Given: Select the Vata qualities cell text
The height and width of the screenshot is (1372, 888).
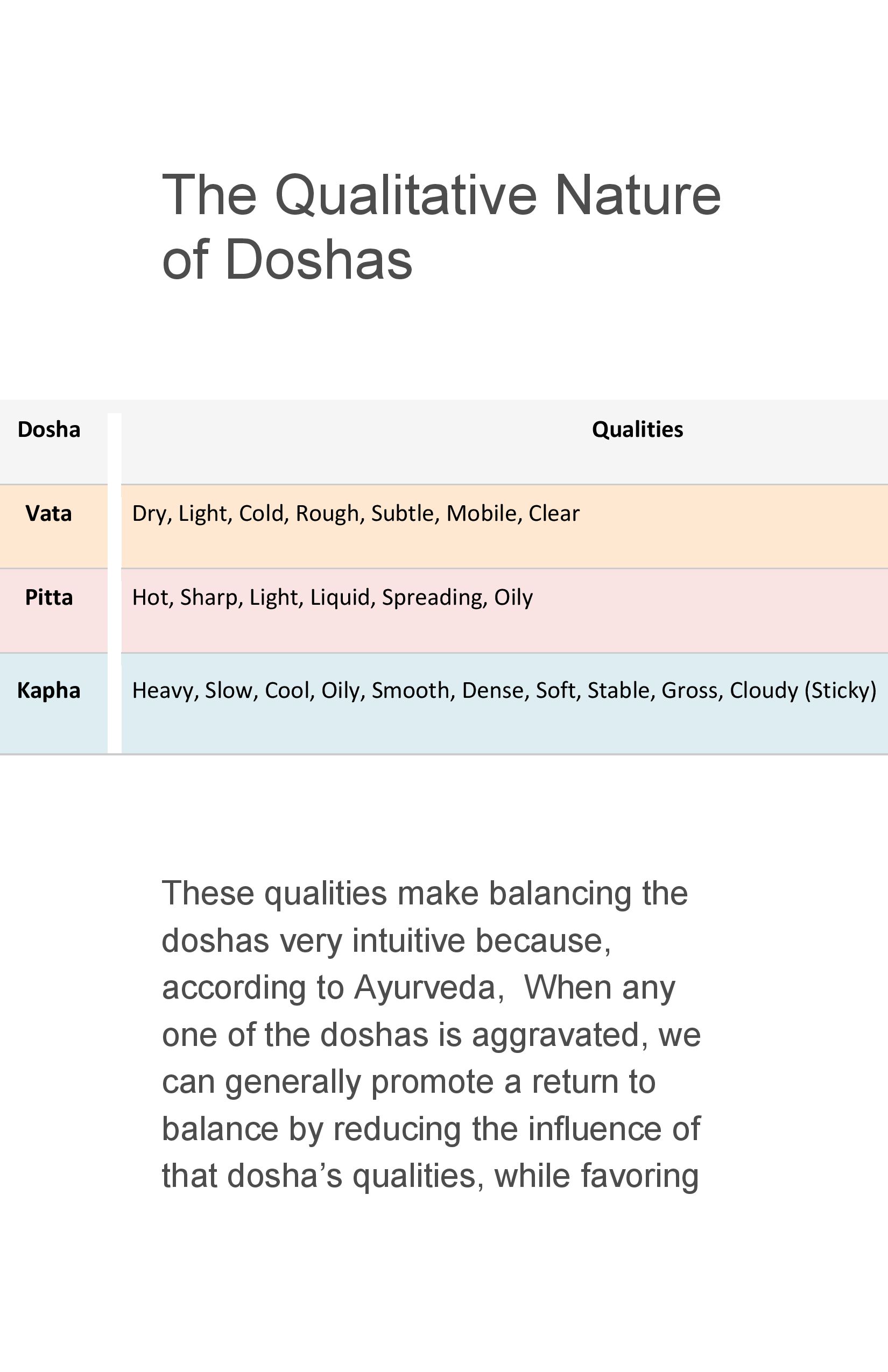Looking at the screenshot, I should [356, 514].
